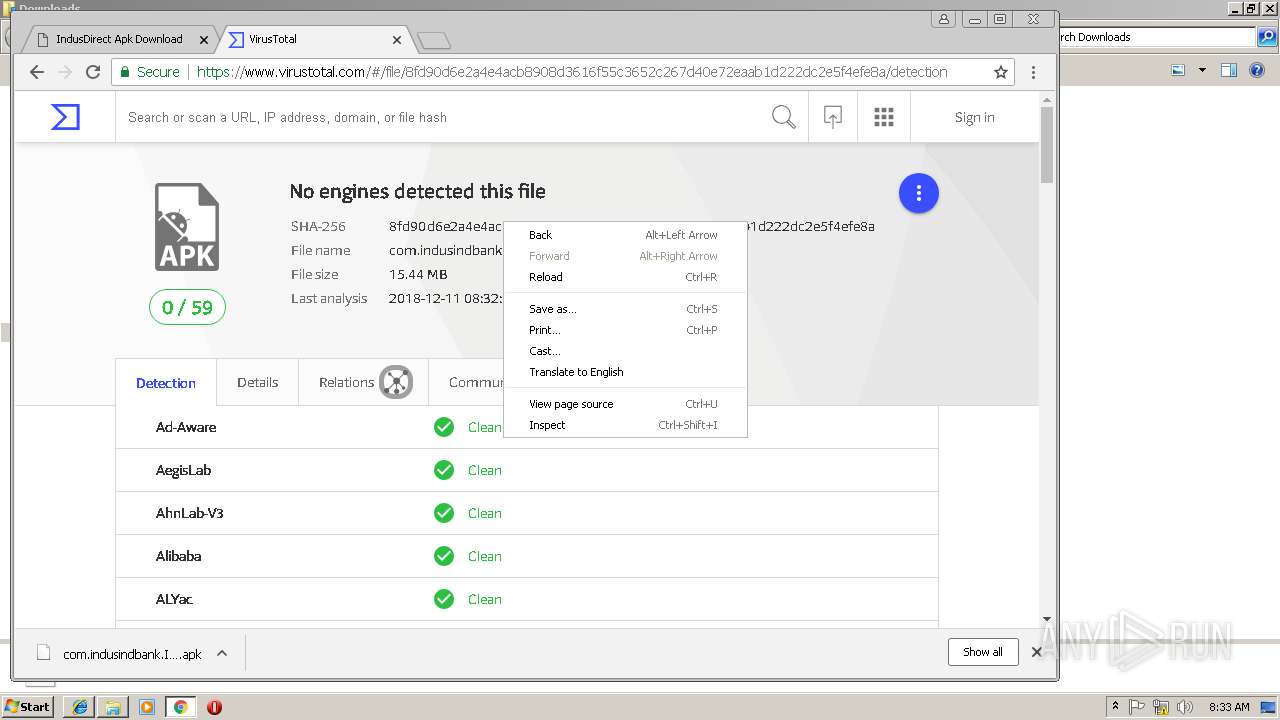The width and height of the screenshot is (1280, 720).
Task: Click the Relations graph icon
Action: pos(396,382)
